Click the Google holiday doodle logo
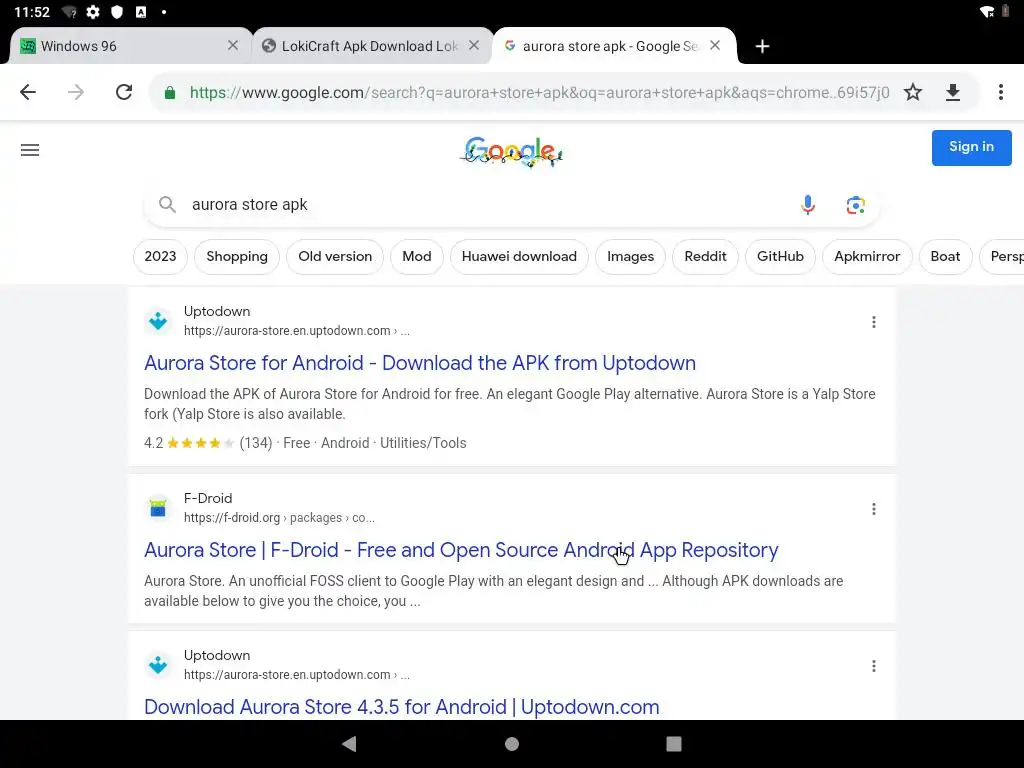This screenshot has width=1024, height=768. 511,152
